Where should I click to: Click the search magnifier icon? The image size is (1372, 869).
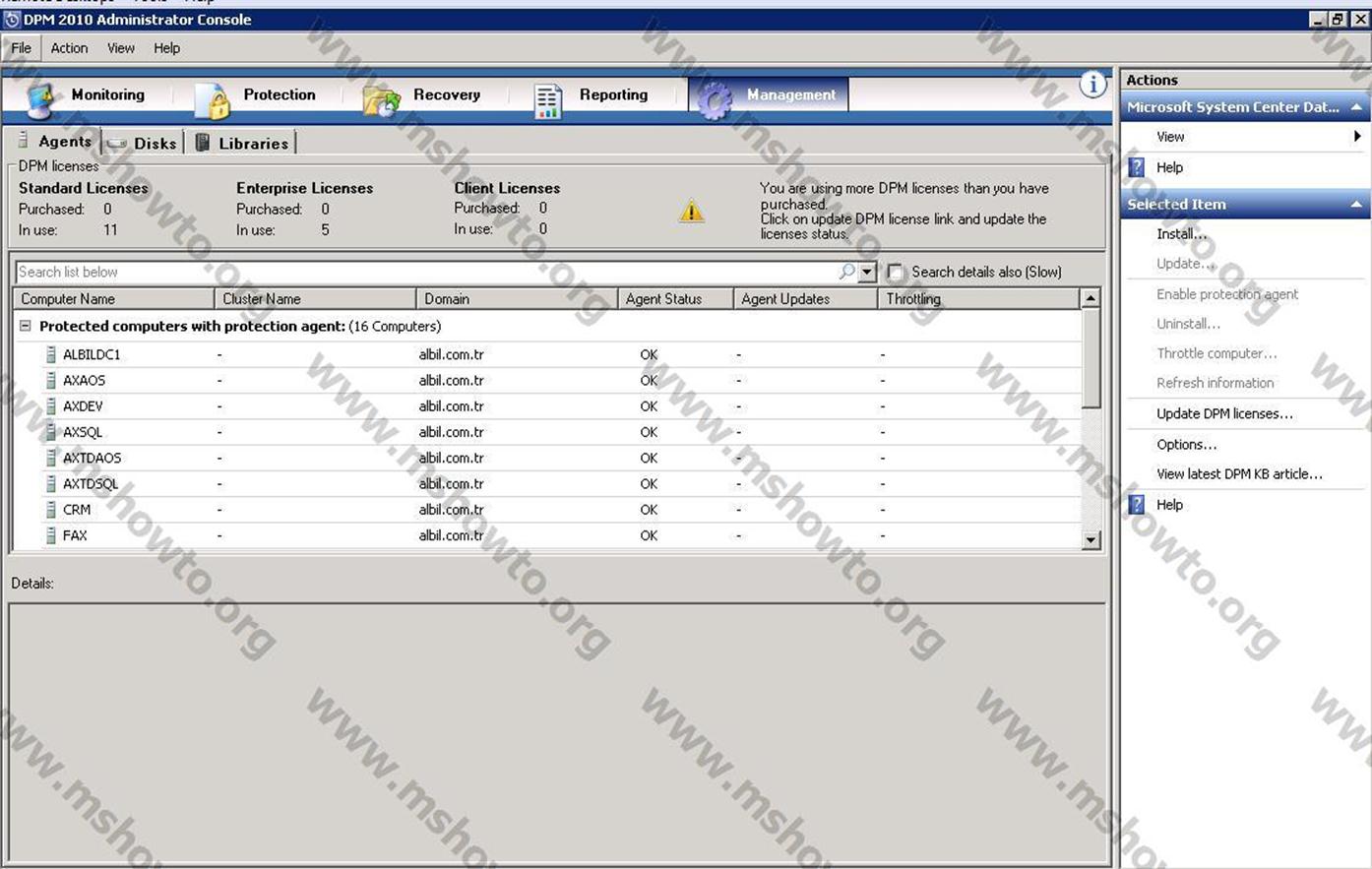pos(846,272)
